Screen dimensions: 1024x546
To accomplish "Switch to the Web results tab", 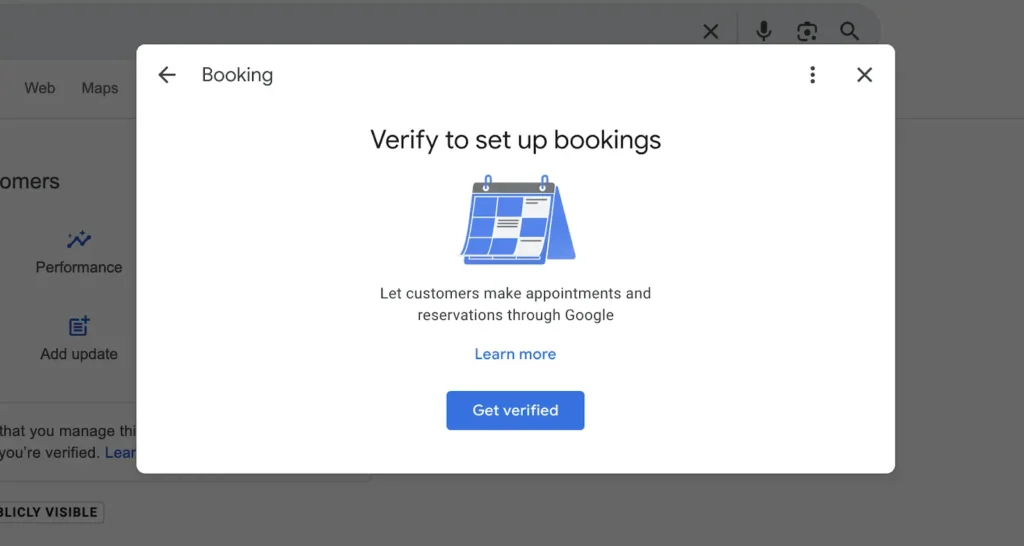I will tap(40, 88).
